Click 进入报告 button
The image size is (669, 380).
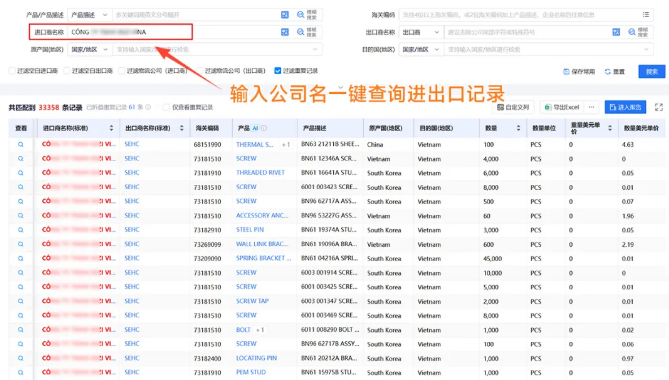pyautogui.click(x=625, y=107)
